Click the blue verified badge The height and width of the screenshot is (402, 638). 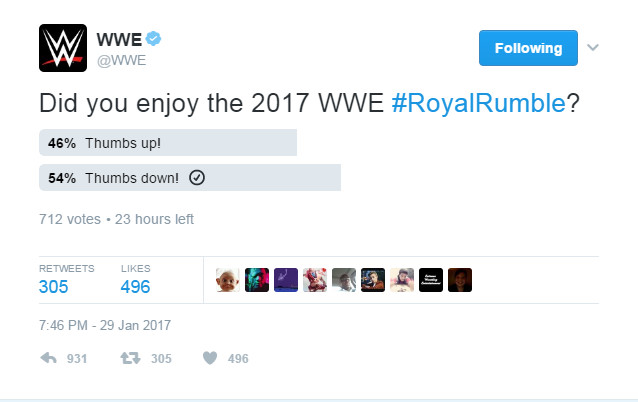tap(154, 39)
